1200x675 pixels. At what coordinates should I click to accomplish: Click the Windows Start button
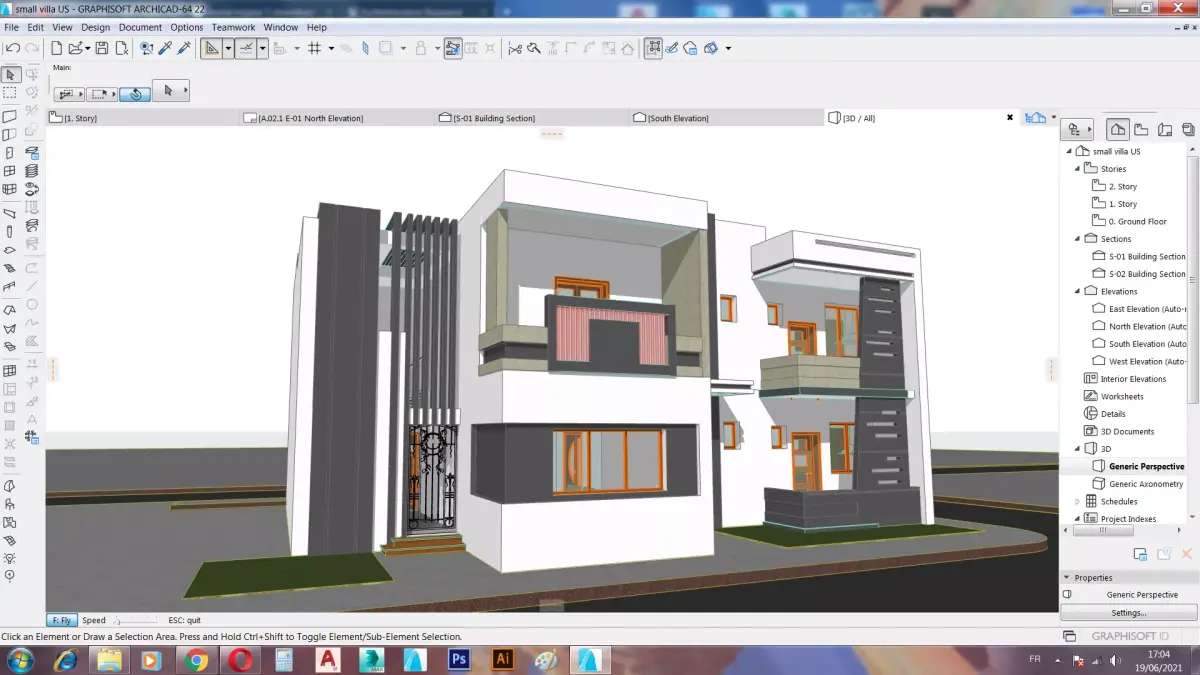click(x=20, y=660)
